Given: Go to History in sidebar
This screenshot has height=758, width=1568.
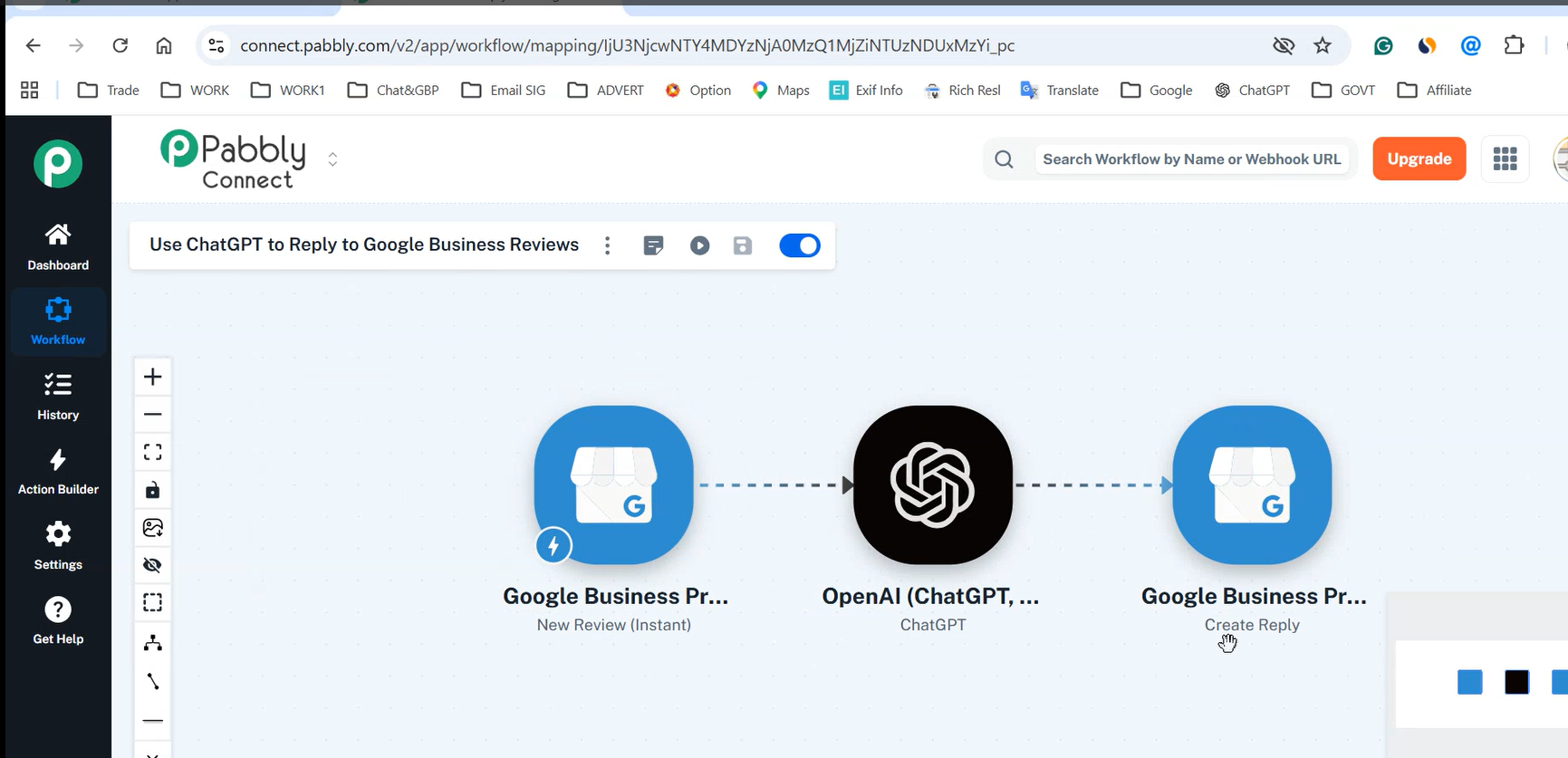Looking at the screenshot, I should [58, 397].
